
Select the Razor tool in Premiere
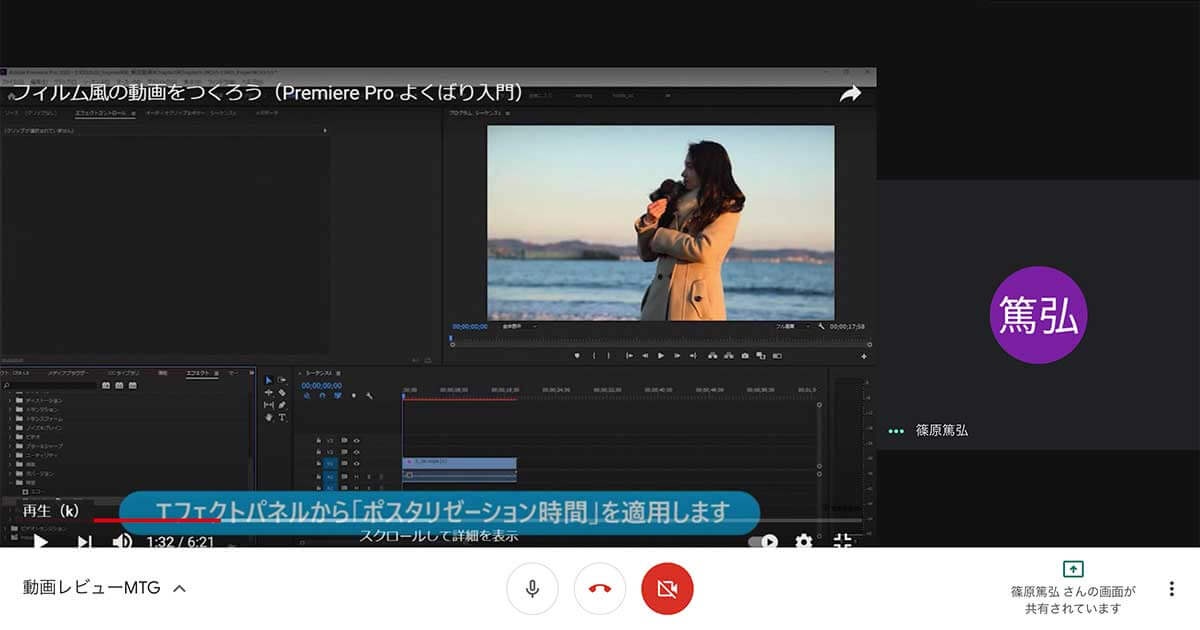pos(282,393)
